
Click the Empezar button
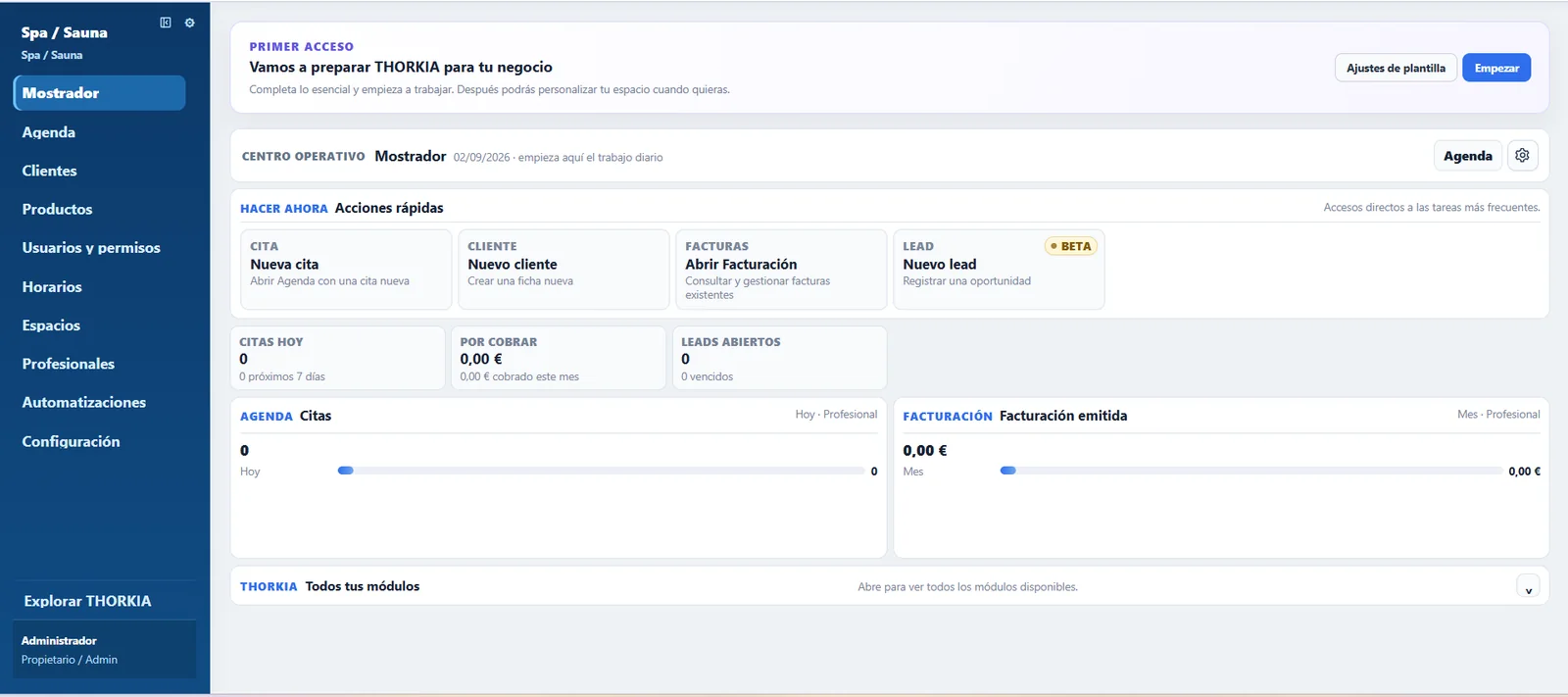click(x=1496, y=68)
